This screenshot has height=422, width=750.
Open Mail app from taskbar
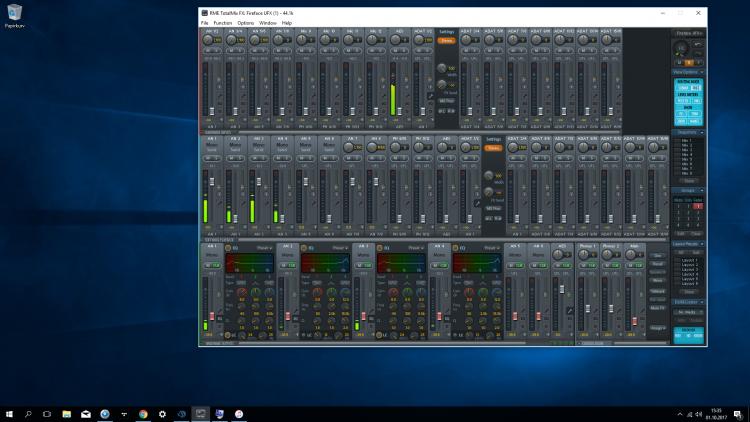(x=86, y=414)
